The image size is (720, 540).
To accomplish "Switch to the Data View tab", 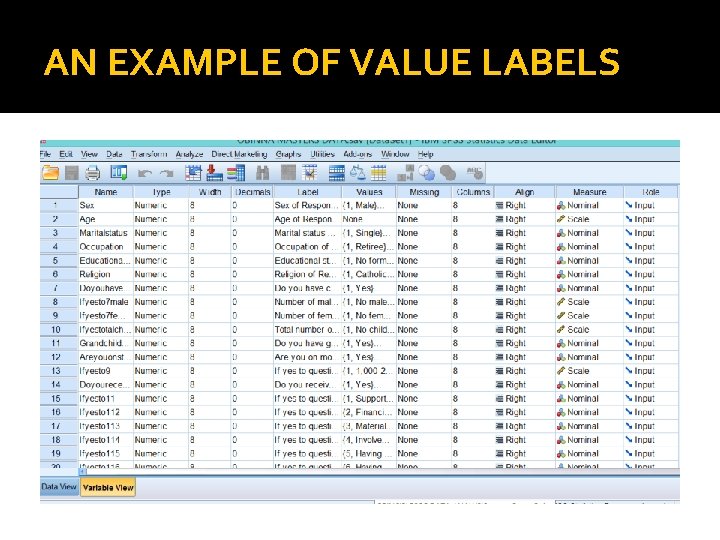I will [59, 487].
